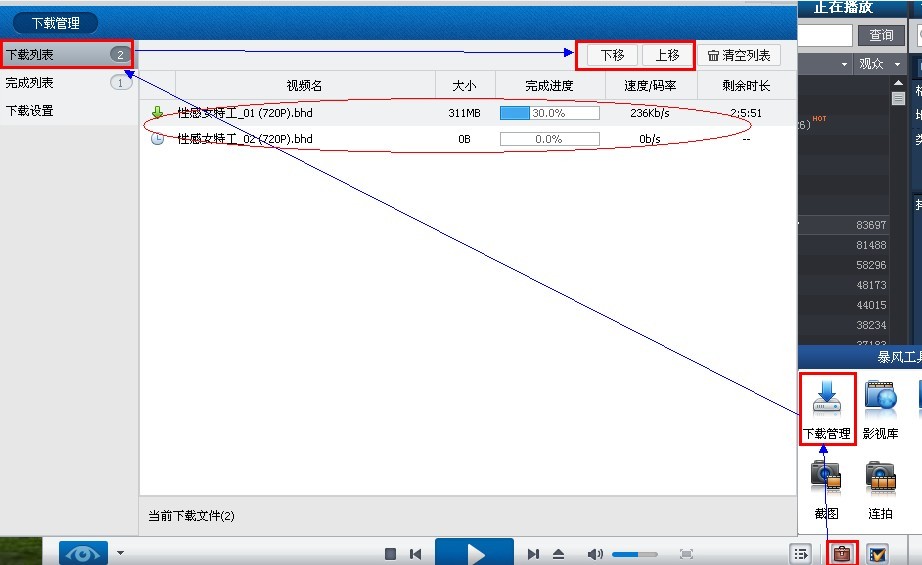Image resolution: width=922 pixels, height=565 pixels.
Task: Mute the volume speaker icon
Action: (x=595, y=554)
